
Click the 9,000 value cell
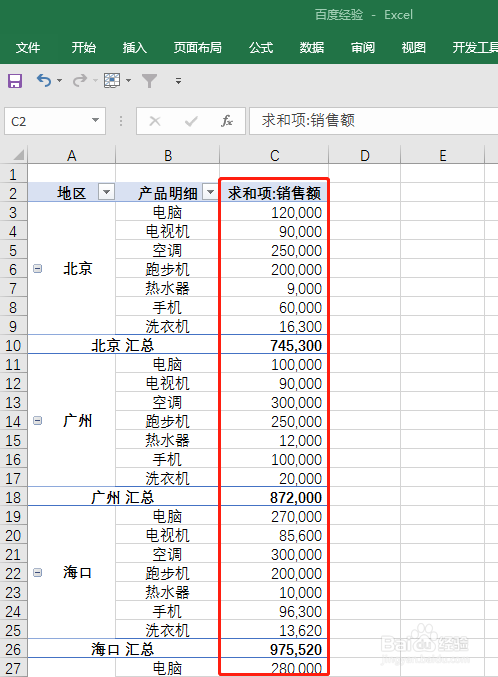(274, 288)
